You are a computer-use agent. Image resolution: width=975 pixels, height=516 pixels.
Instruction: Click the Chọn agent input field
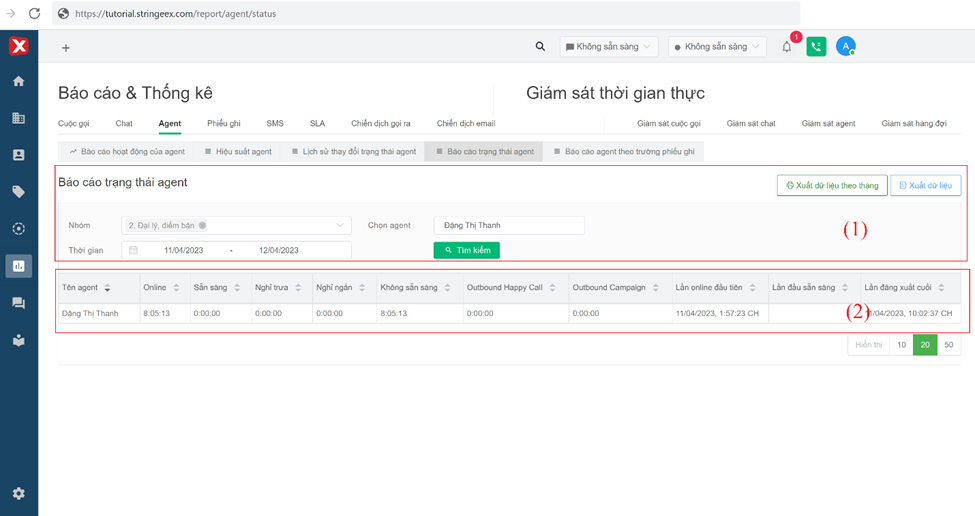508,225
